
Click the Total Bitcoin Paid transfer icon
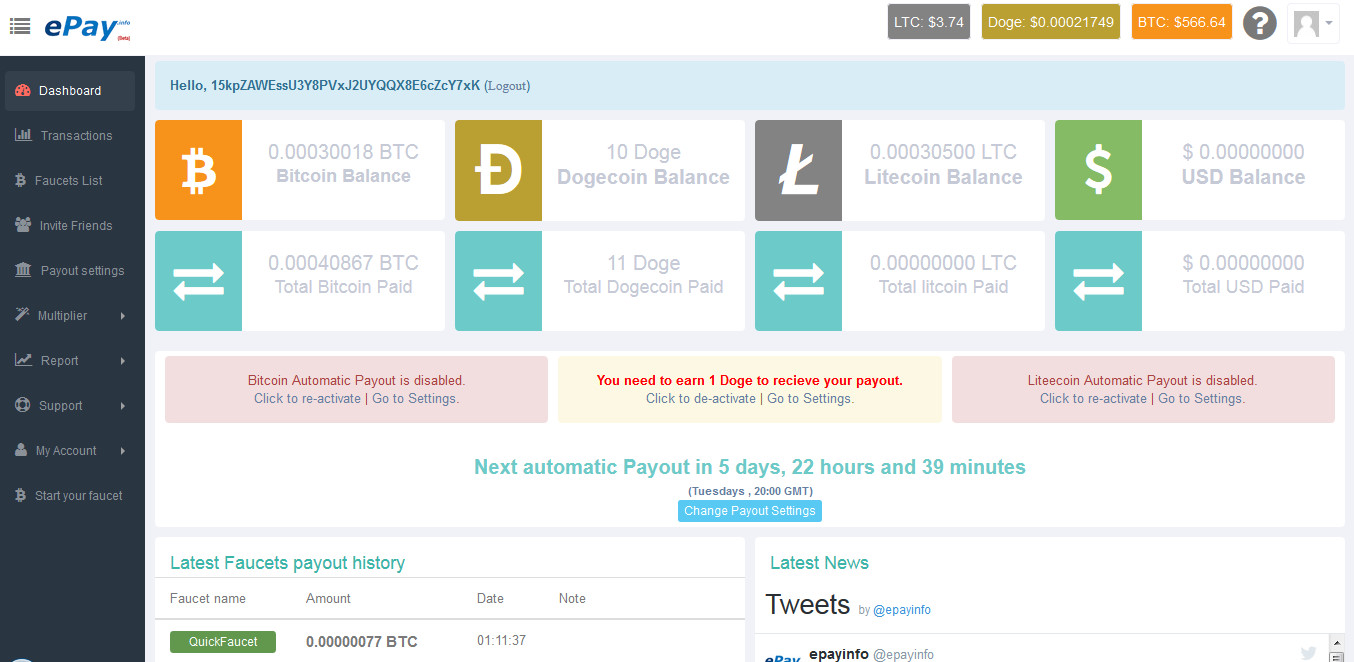(198, 281)
